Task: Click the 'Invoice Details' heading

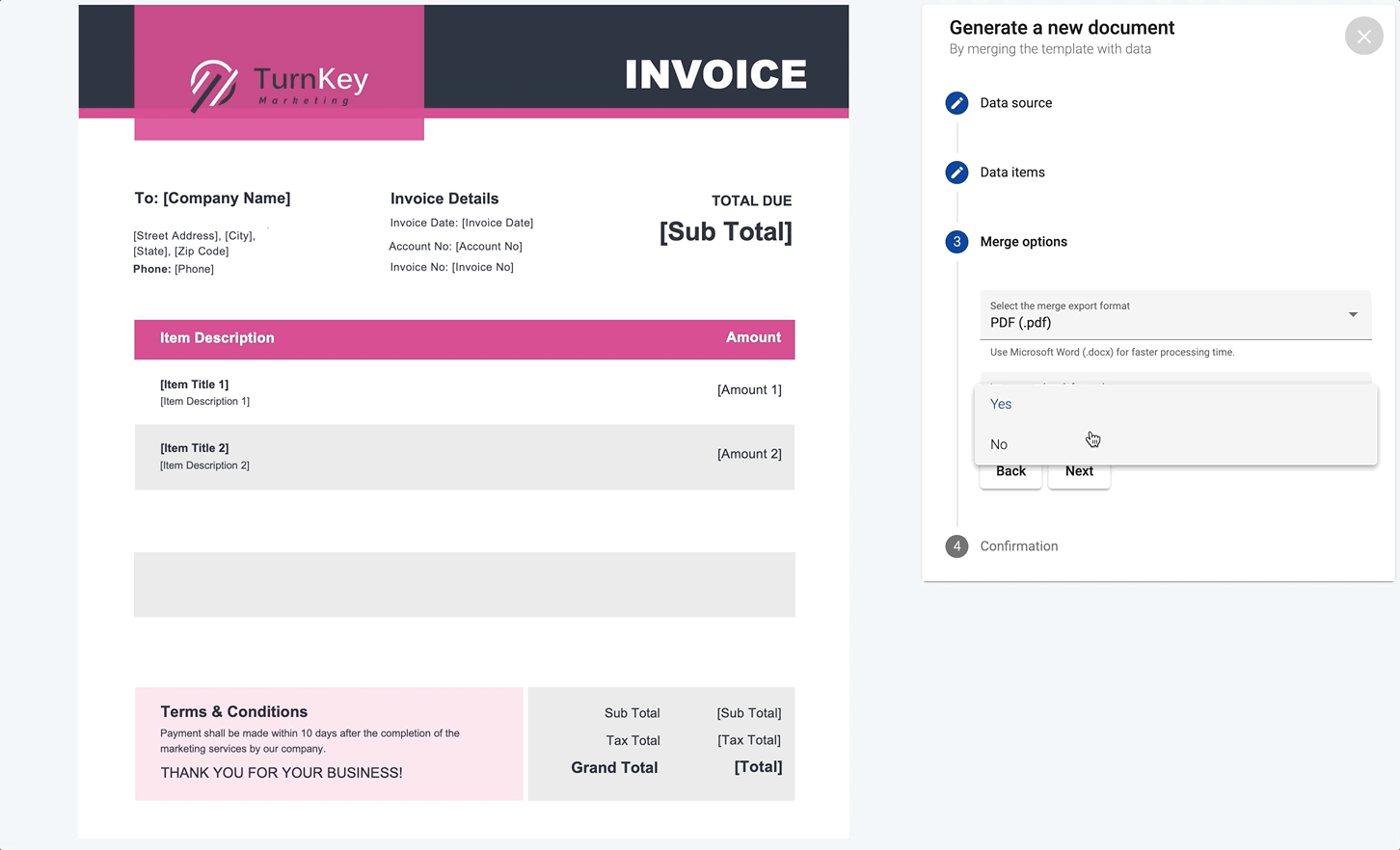Action: point(444,199)
